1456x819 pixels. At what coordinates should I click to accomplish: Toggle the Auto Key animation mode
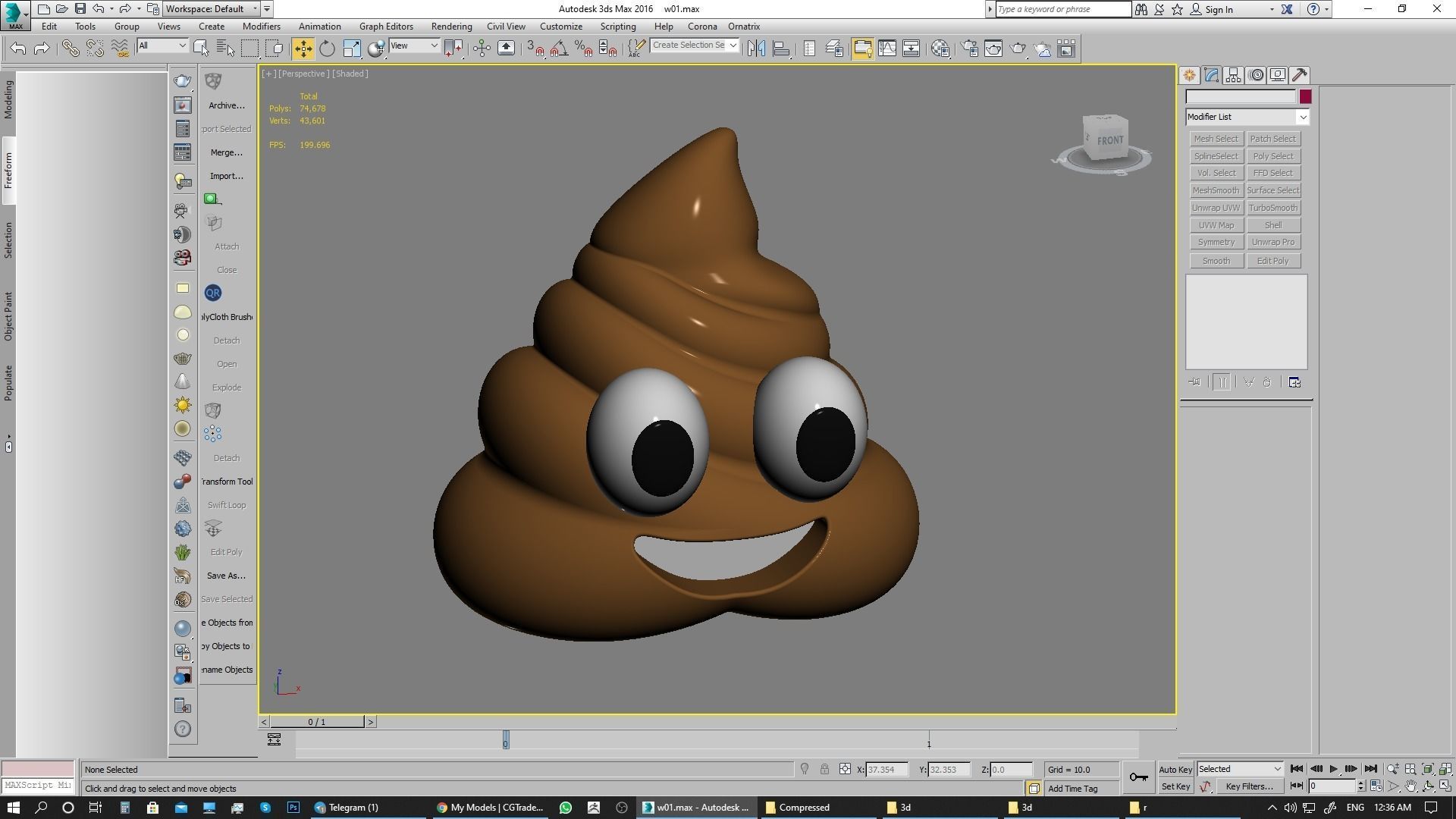pos(1175,769)
